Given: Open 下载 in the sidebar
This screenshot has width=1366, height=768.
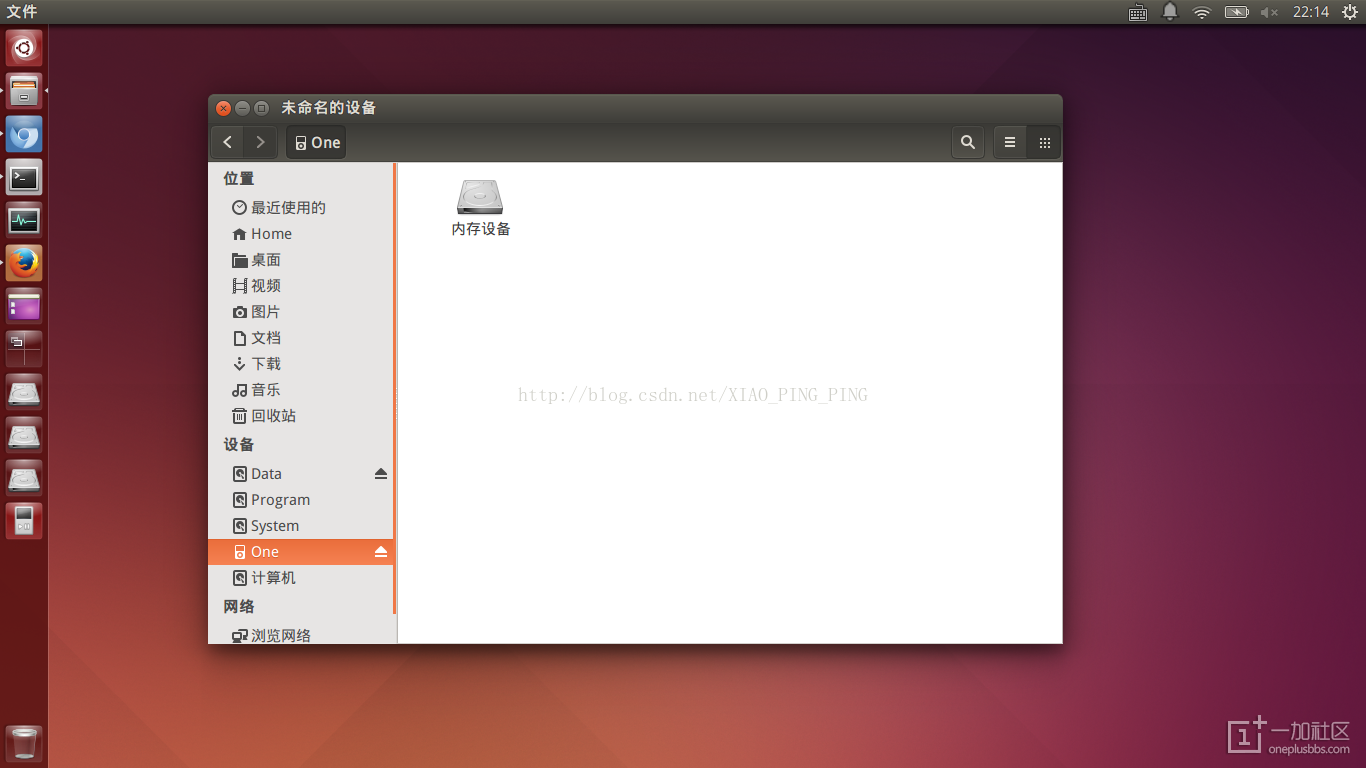Looking at the screenshot, I should [301, 363].
